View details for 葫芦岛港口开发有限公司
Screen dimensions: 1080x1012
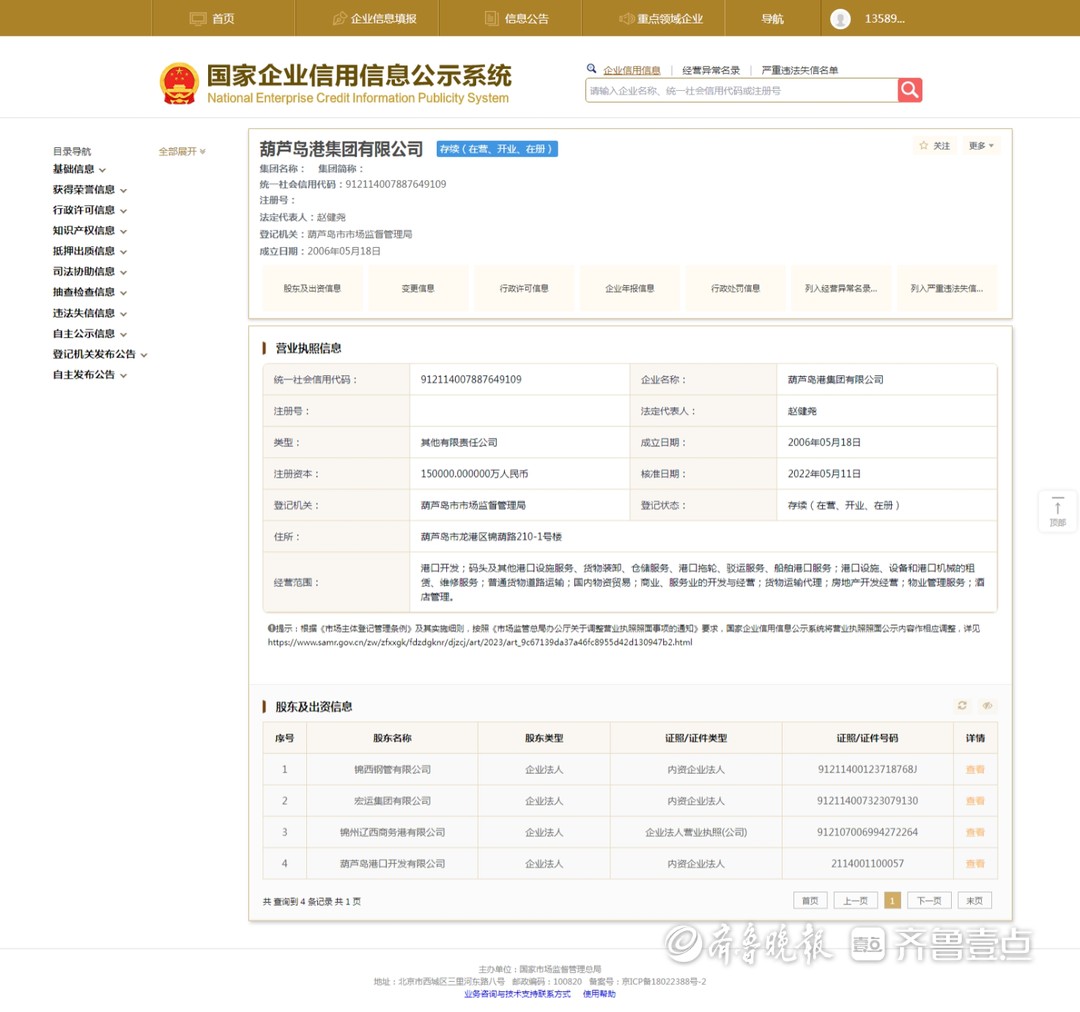[x=975, y=864]
